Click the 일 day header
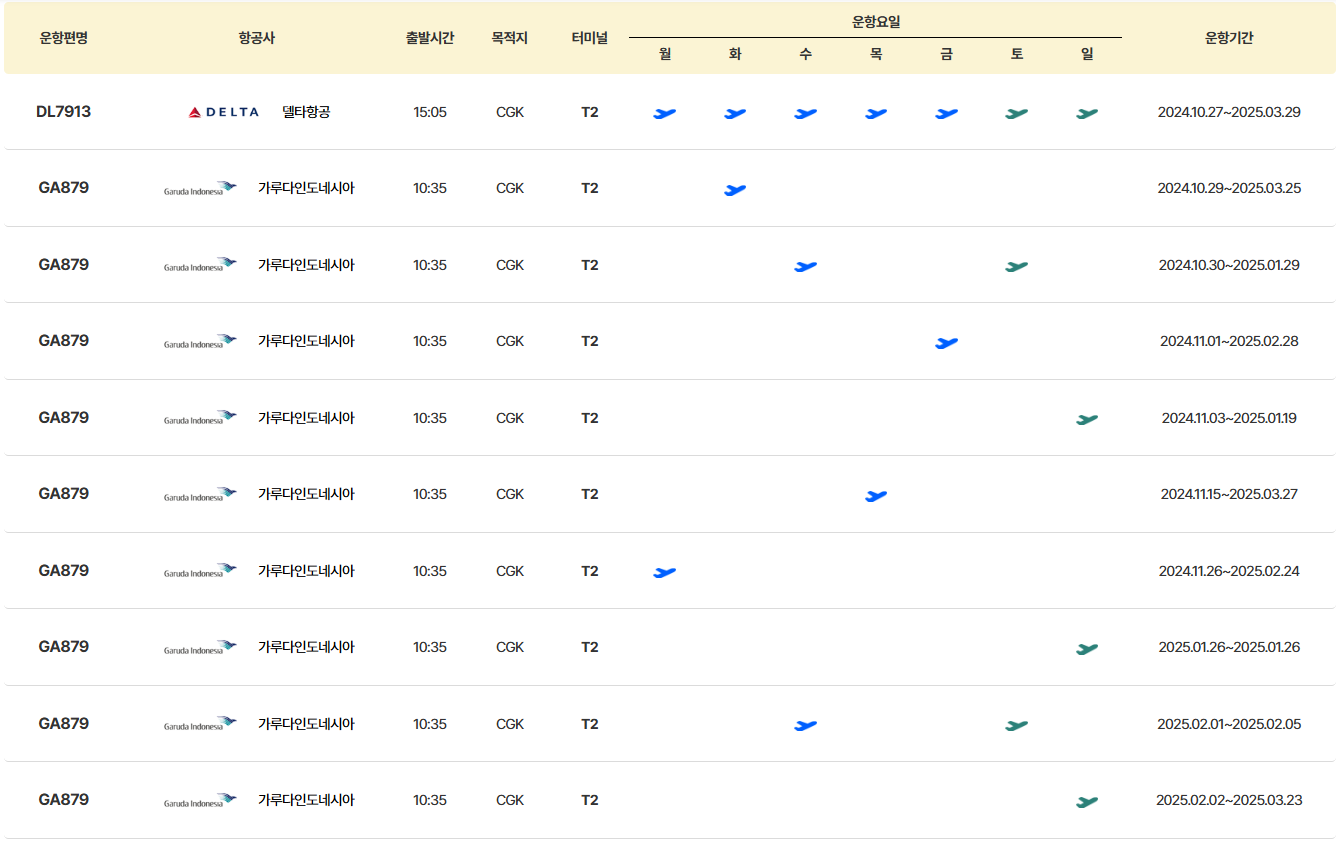1336x842 pixels. click(x=1087, y=54)
